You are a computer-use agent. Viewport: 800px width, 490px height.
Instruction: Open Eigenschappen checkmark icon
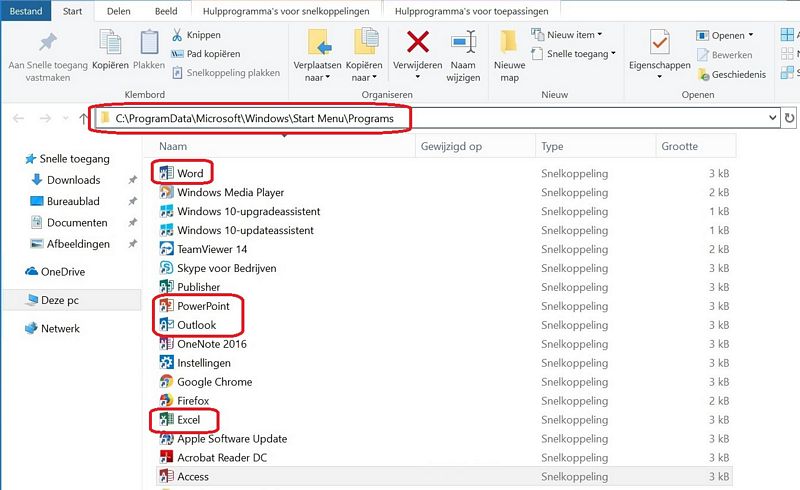660,42
